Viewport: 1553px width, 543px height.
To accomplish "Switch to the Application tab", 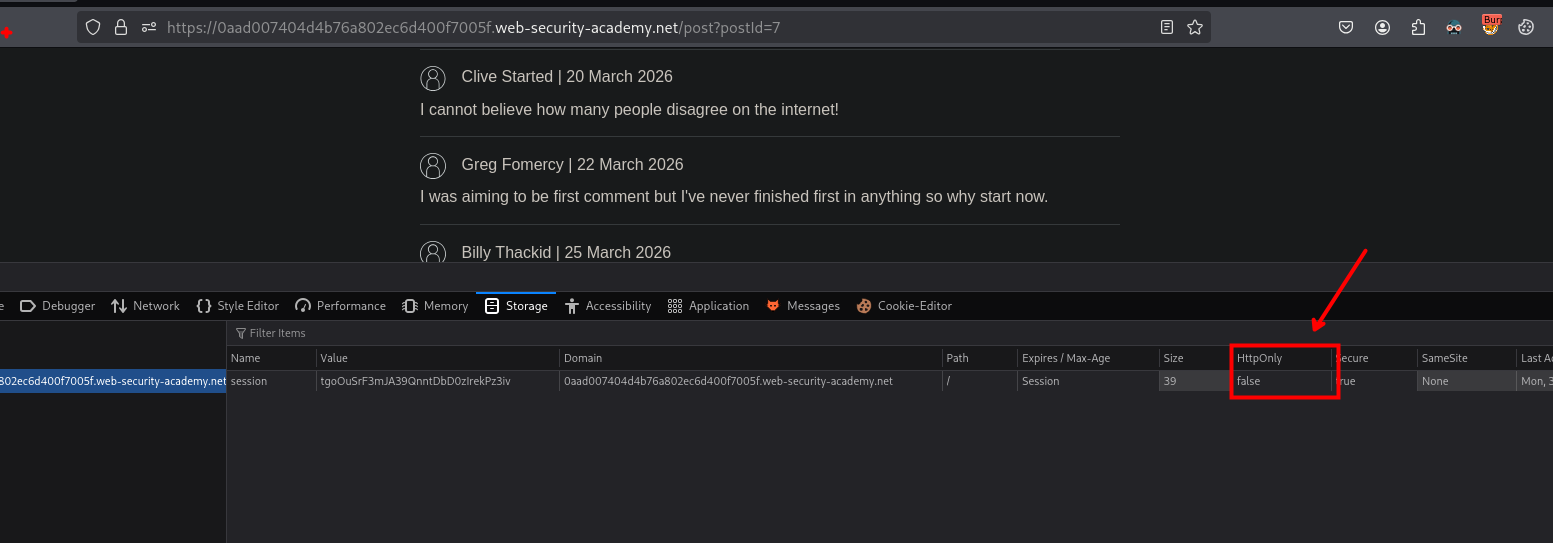I will [x=708, y=306].
